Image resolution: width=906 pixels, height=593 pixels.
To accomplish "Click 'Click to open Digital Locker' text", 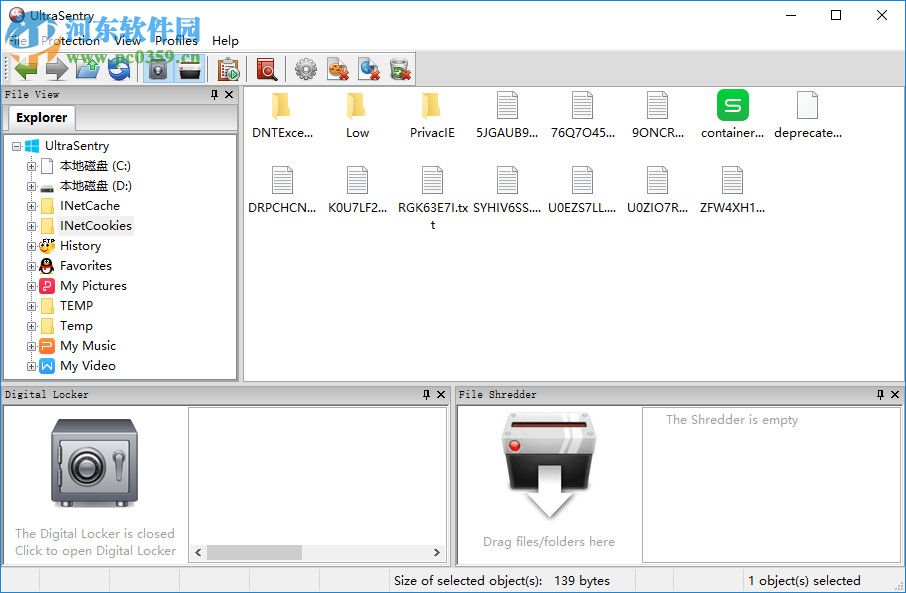I will 95,551.
